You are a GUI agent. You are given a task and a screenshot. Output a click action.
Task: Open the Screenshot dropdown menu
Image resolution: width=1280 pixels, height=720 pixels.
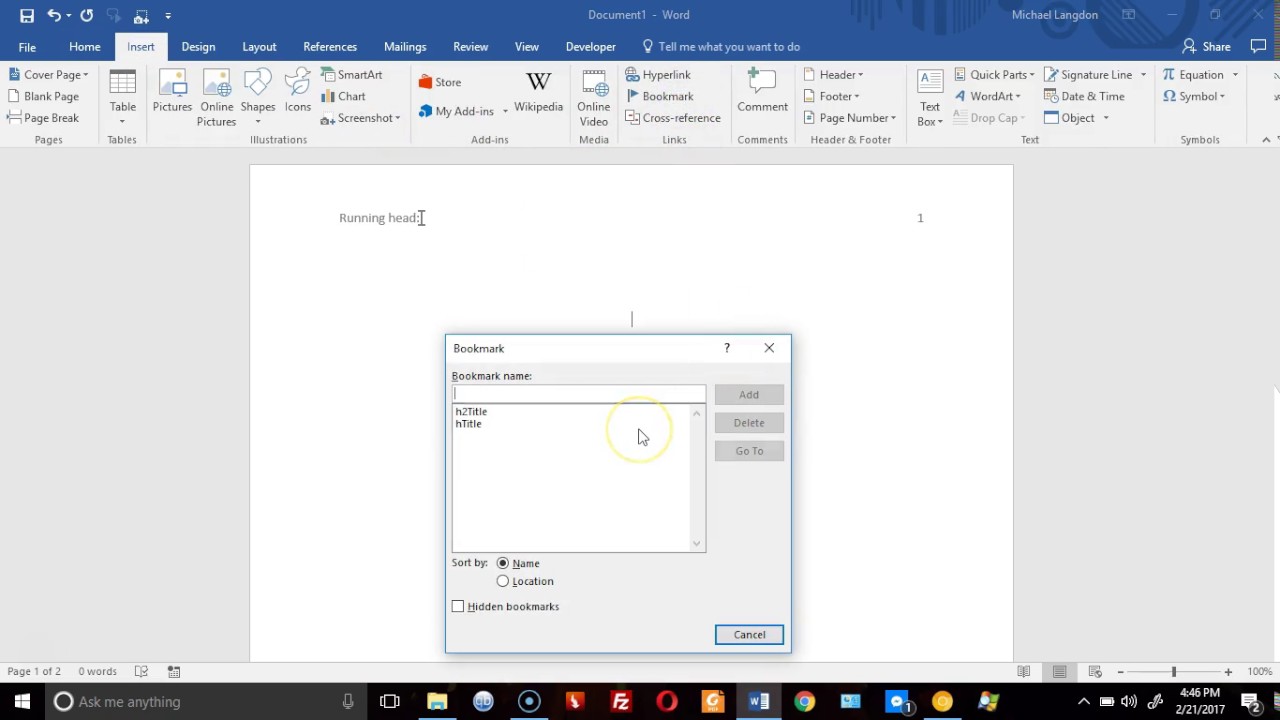coord(397,118)
